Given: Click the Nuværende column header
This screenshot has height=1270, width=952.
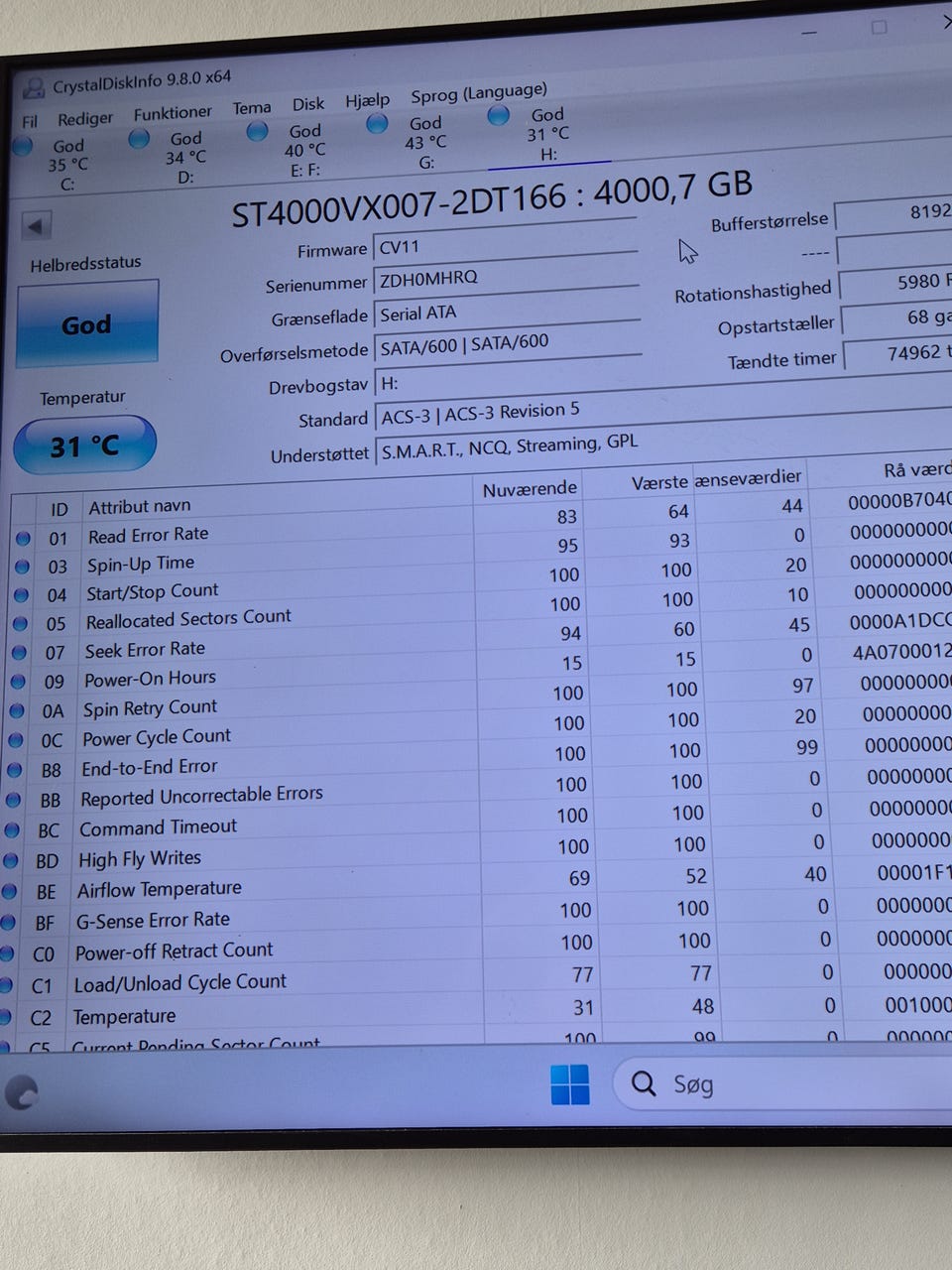Looking at the screenshot, I should pos(530,488).
